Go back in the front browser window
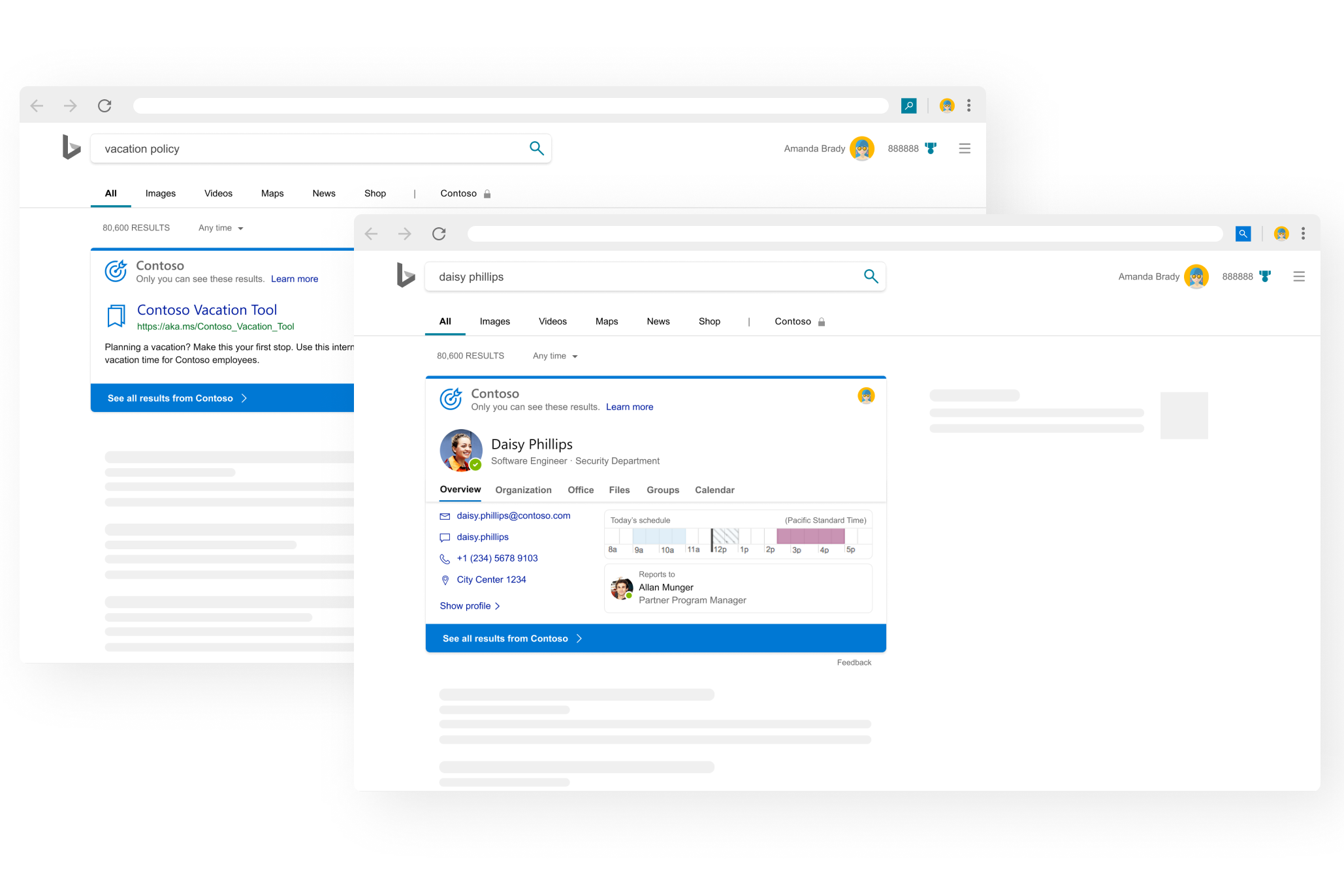 point(371,234)
